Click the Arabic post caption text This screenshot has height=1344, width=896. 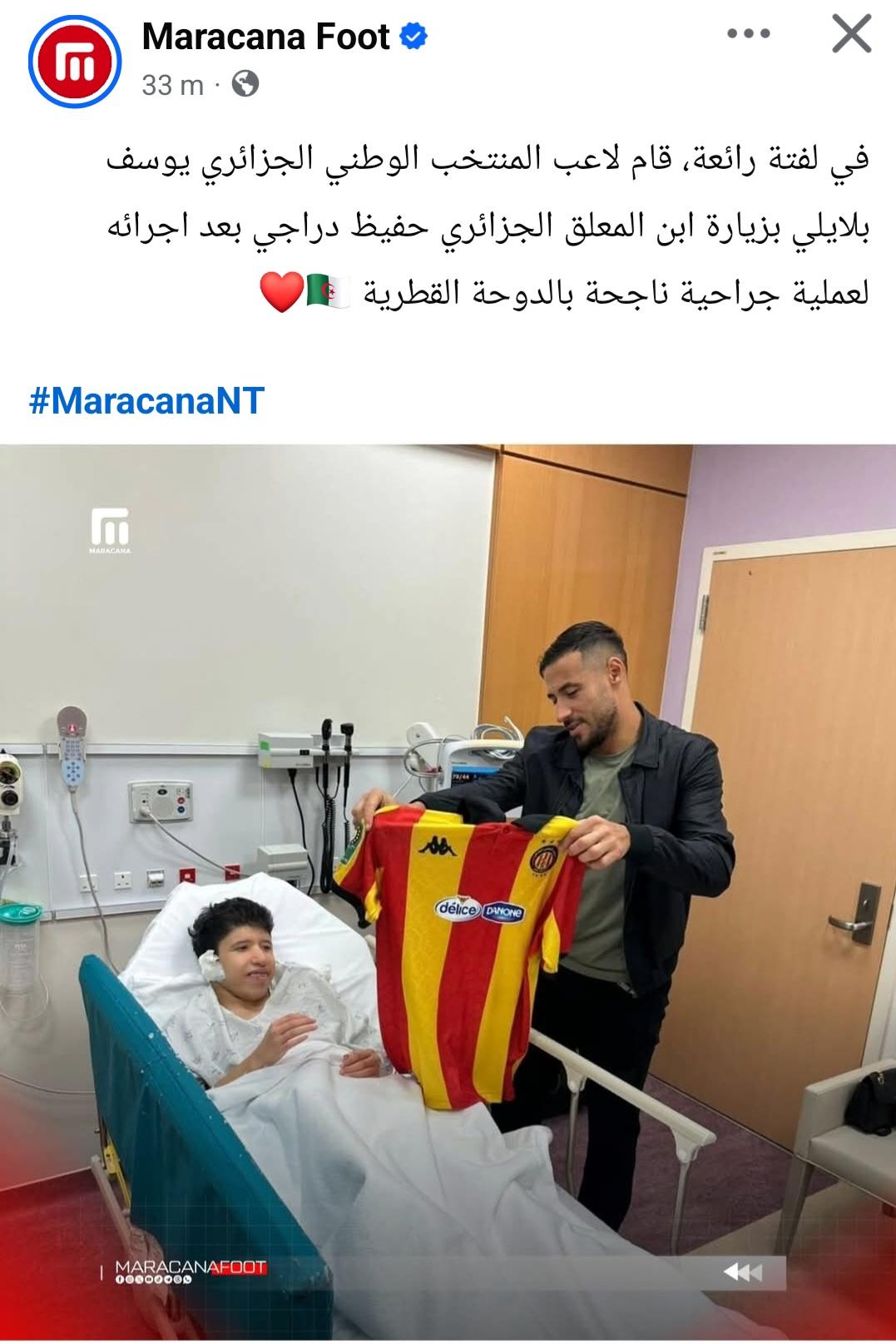[488, 226]
